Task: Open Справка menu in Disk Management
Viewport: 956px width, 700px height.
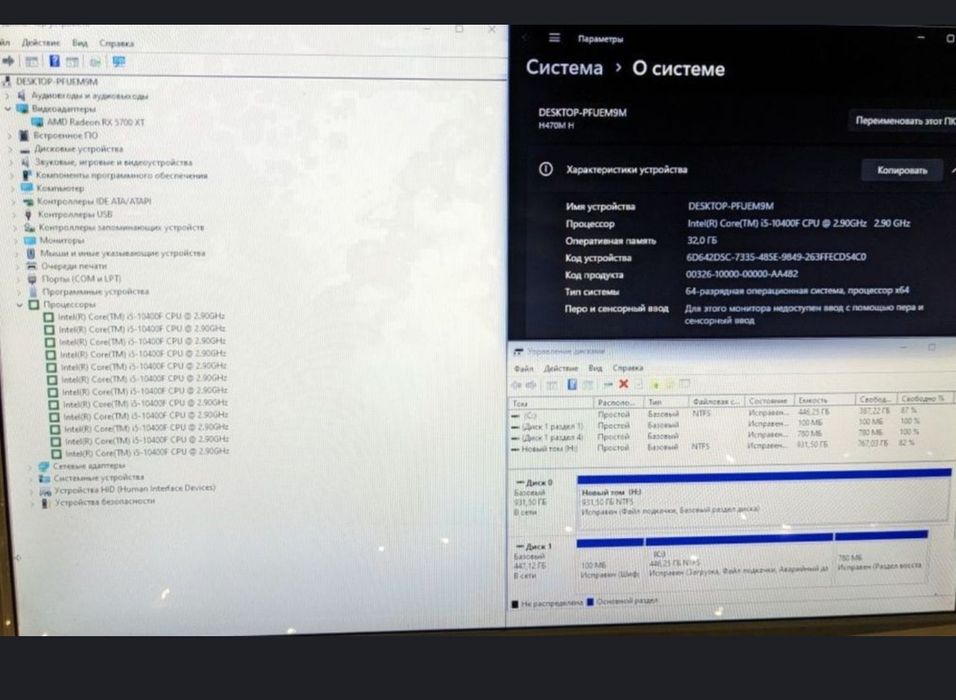Action: click(628, 368)
